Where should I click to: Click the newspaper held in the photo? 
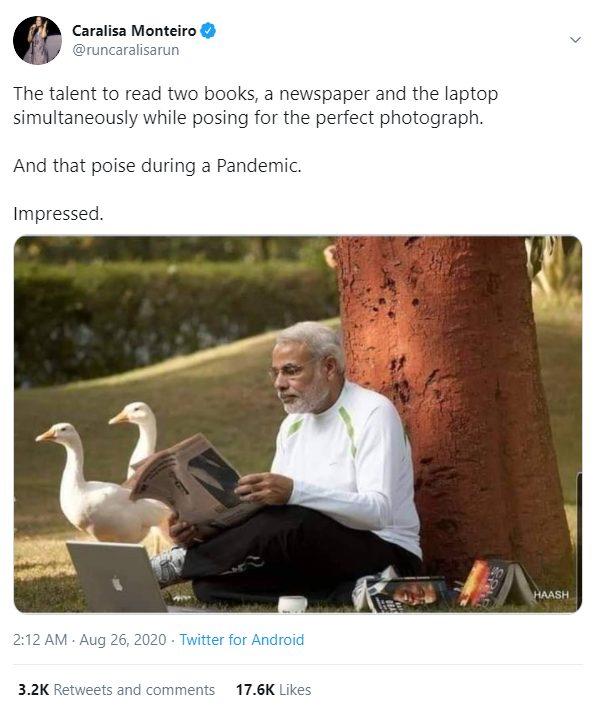(x=189, y=480)
